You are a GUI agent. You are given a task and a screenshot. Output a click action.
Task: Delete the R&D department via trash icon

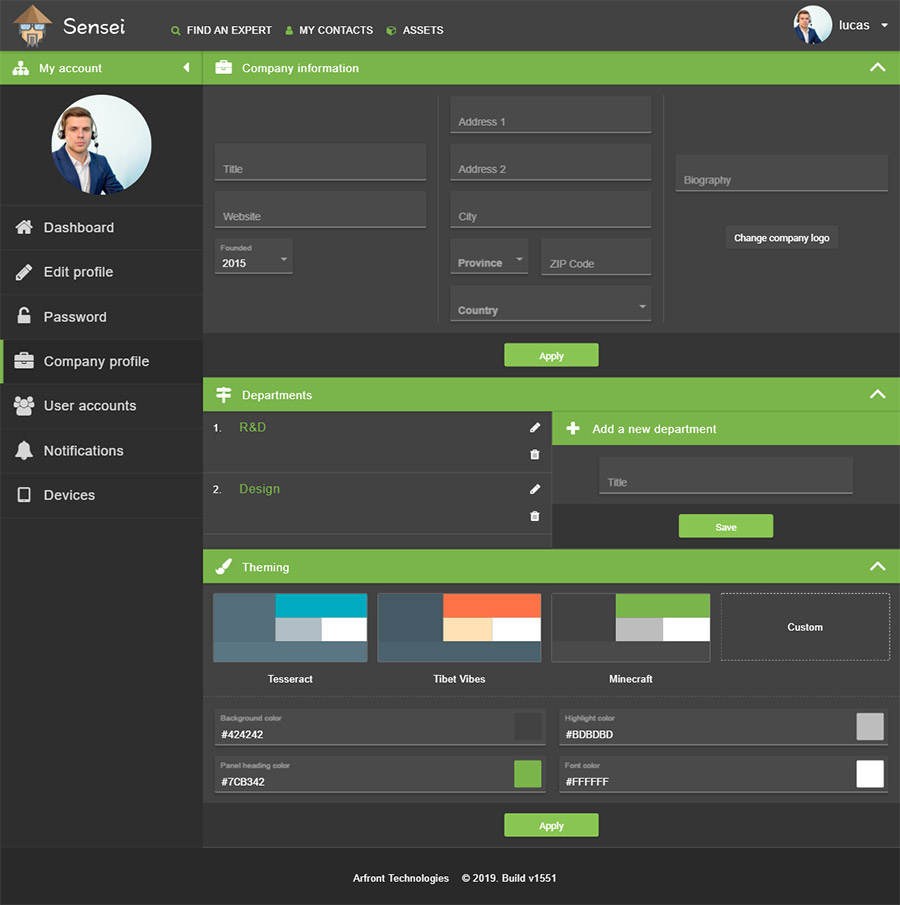pyautogui.click(x=535, y=455)
